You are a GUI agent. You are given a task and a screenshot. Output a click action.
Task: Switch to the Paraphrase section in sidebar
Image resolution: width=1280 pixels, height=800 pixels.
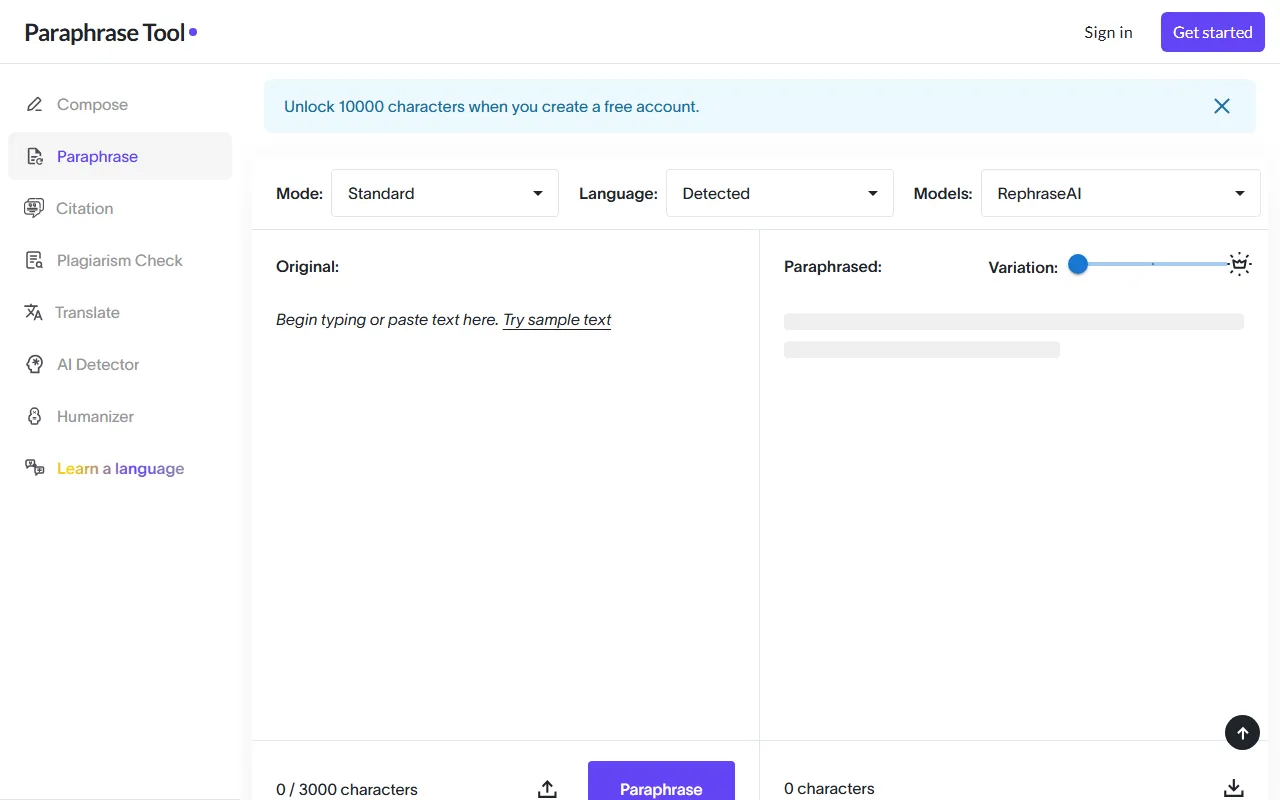coord(97,156)
